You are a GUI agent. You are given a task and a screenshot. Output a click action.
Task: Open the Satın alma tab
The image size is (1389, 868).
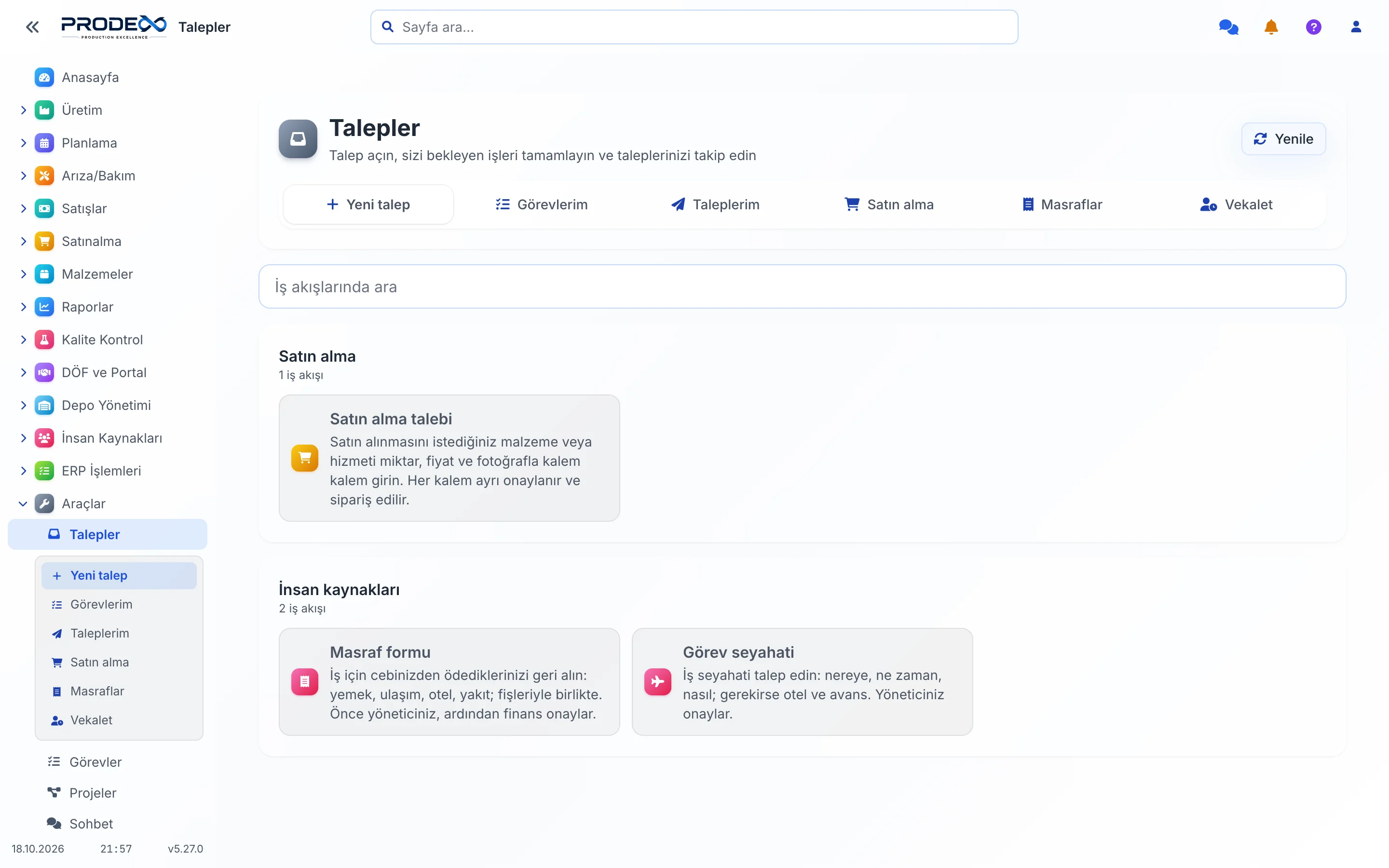[889, 204]
